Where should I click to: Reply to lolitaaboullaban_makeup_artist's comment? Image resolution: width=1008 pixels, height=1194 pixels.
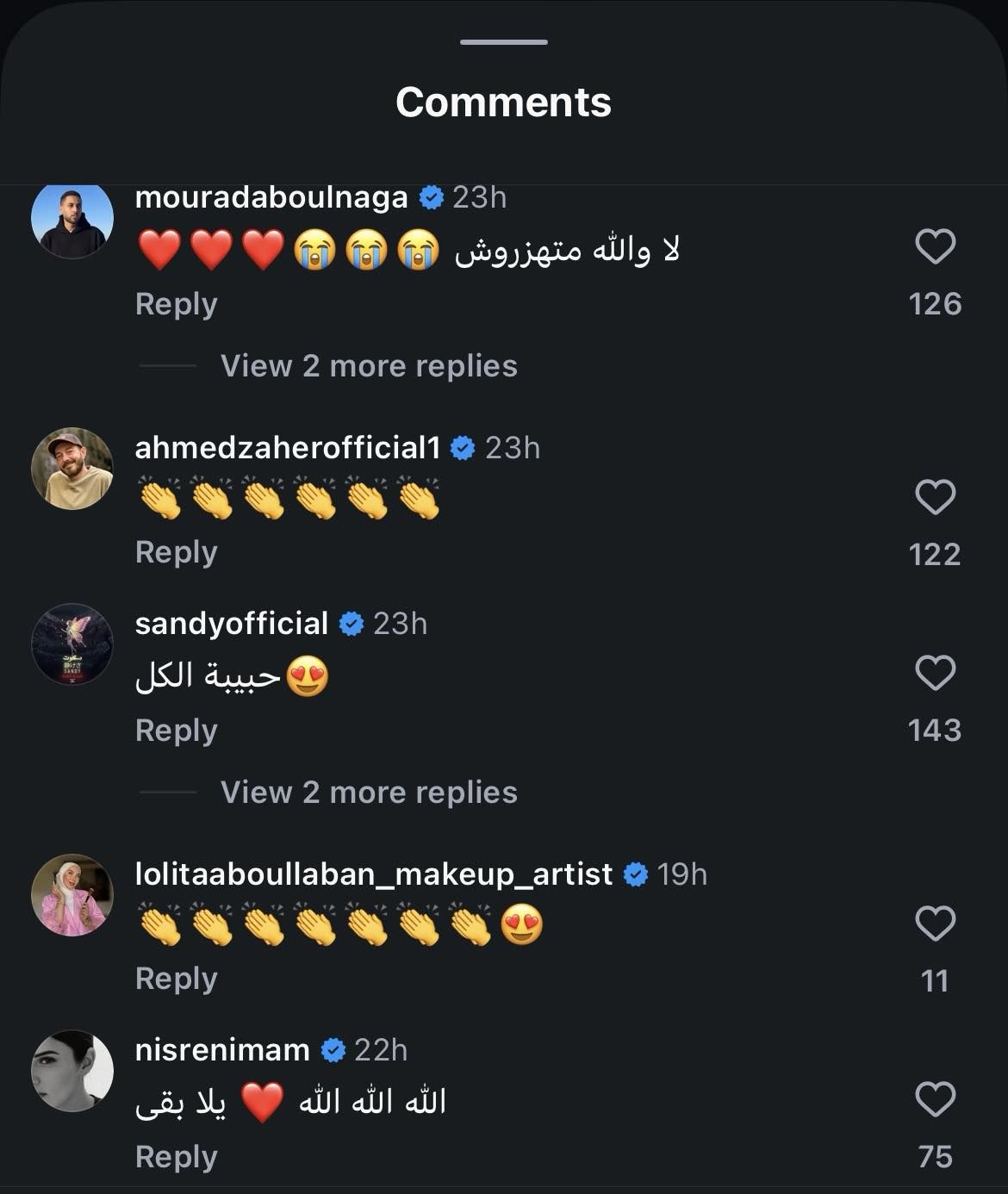coord(176,979)
